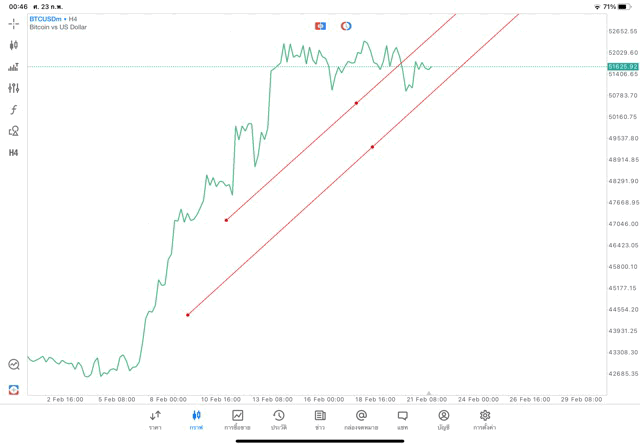Open the search chart icon at bottom left

pyautogui.click(x=14, y=365)
